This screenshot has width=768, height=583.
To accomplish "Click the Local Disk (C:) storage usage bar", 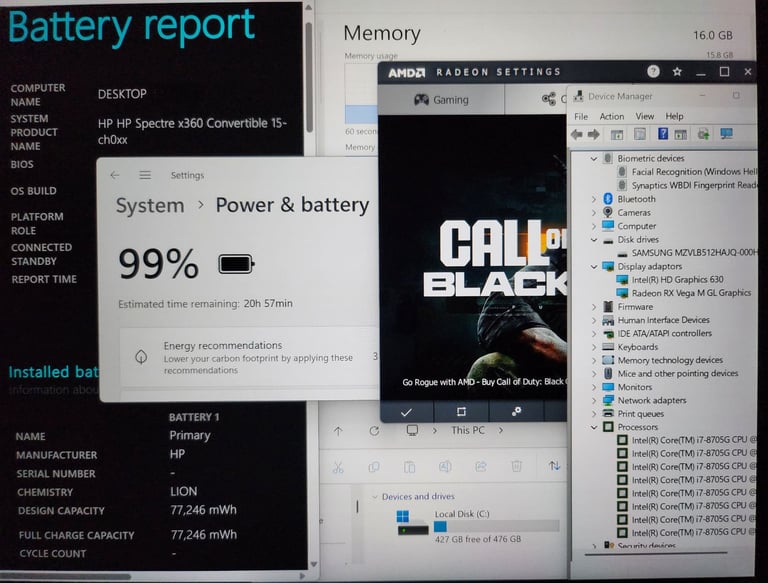I will (496, 527).
